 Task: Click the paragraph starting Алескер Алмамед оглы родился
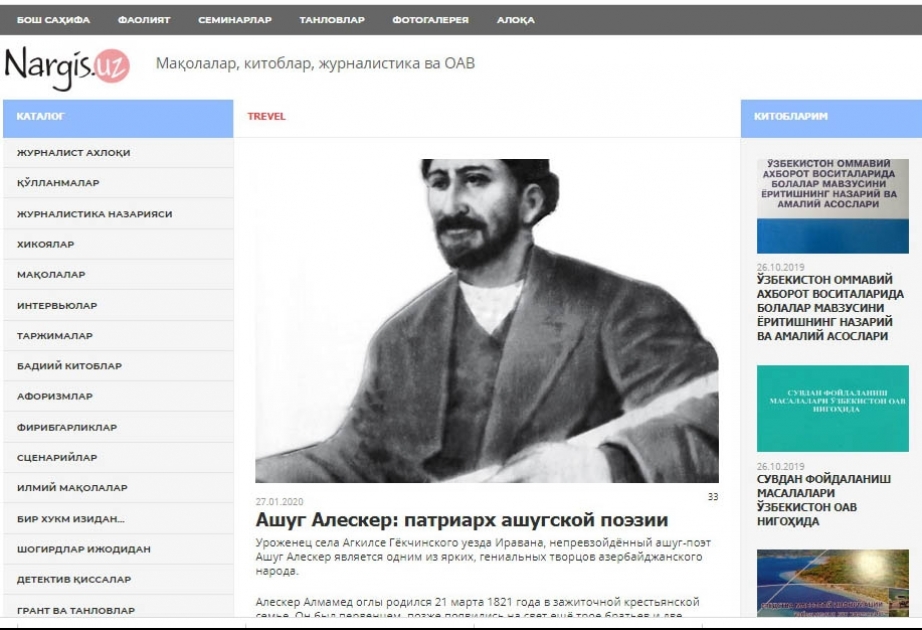[x=477, y=608]
